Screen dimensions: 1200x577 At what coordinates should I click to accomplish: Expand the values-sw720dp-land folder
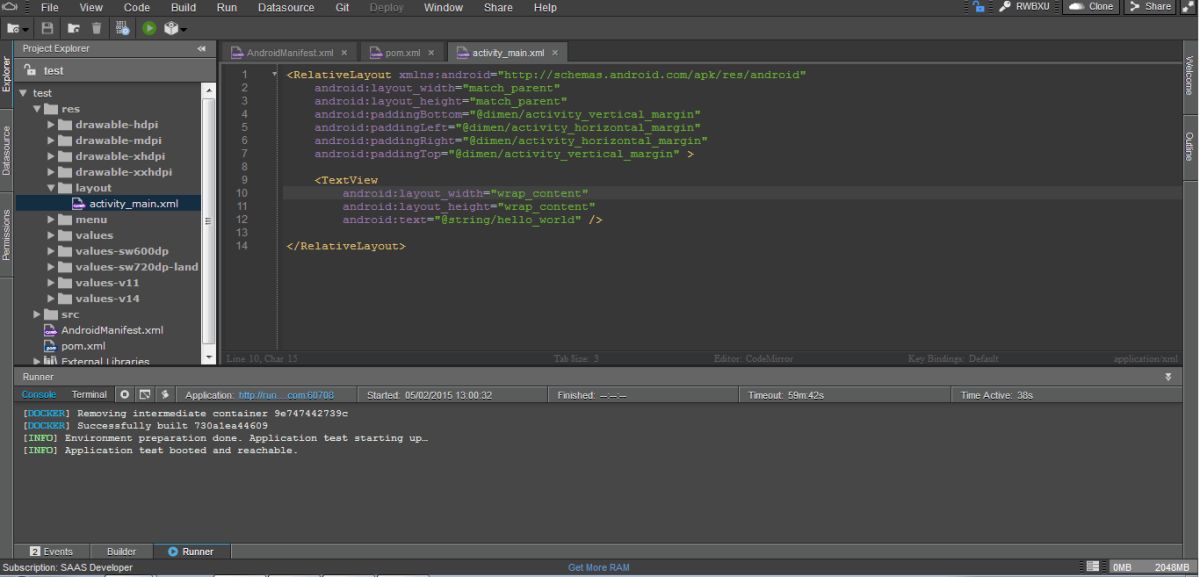tap(51, 267)
